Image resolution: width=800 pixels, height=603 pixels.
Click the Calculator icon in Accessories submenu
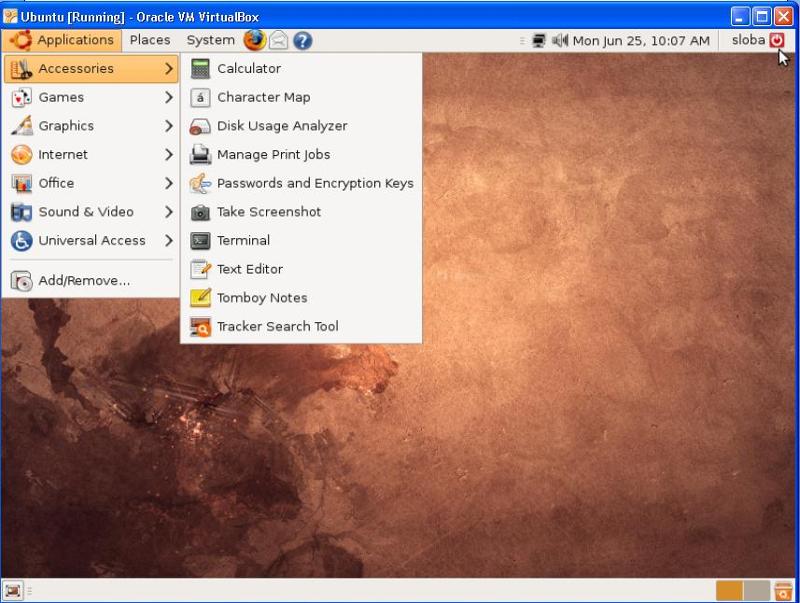click(x=200, y=69)
